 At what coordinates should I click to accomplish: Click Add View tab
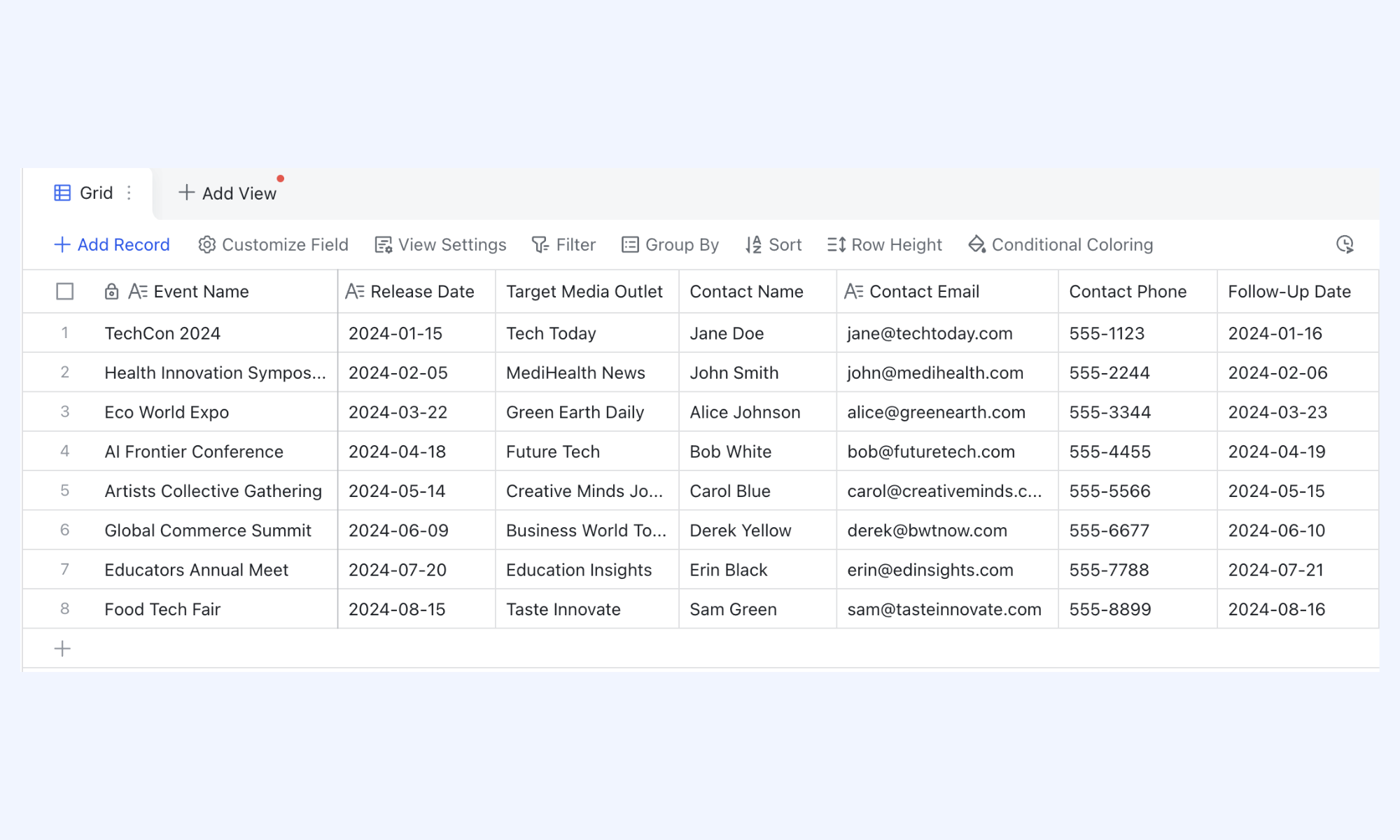[227, 193]
